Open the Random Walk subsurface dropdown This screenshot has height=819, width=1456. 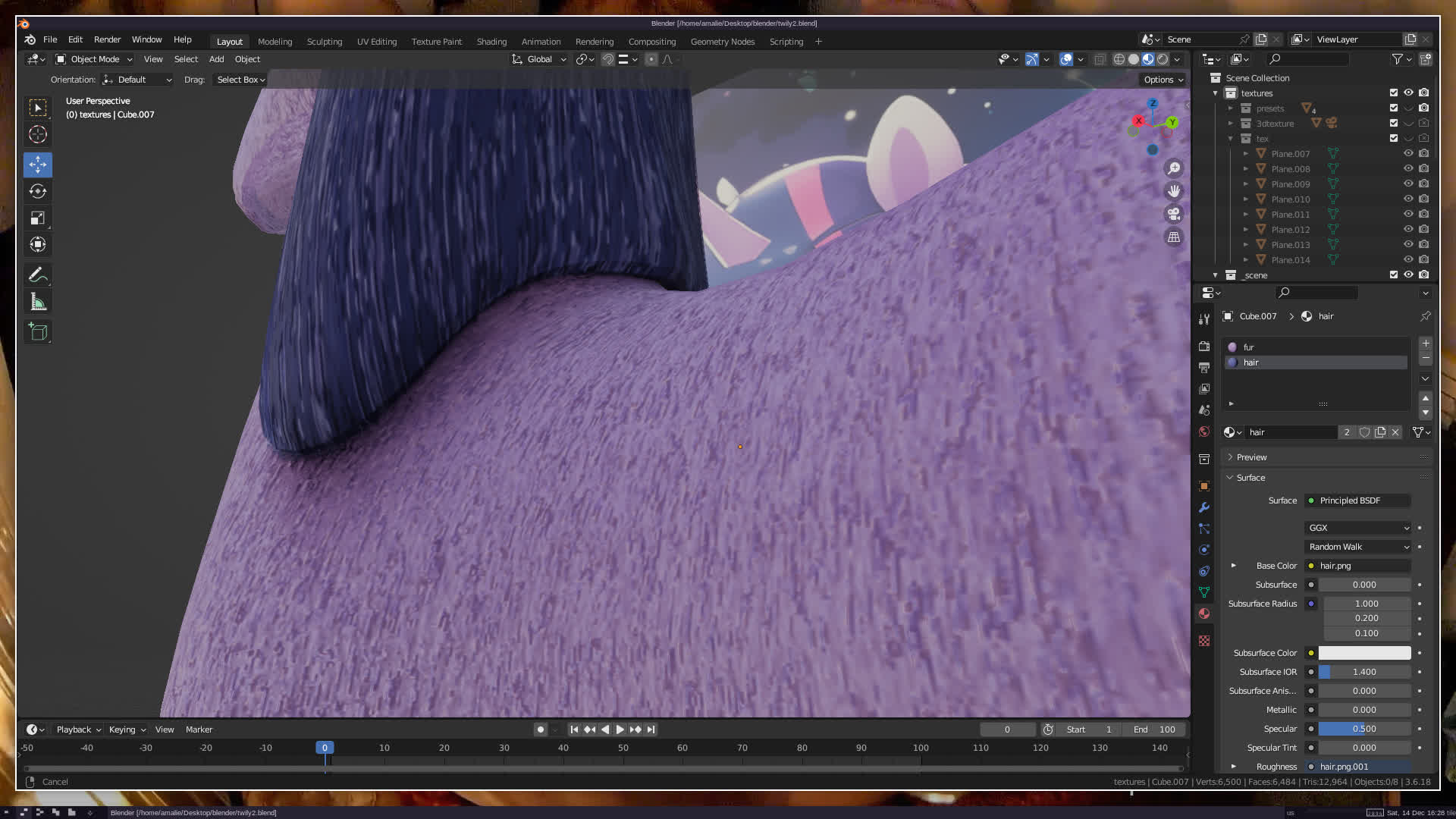[x=1358, y=547]
